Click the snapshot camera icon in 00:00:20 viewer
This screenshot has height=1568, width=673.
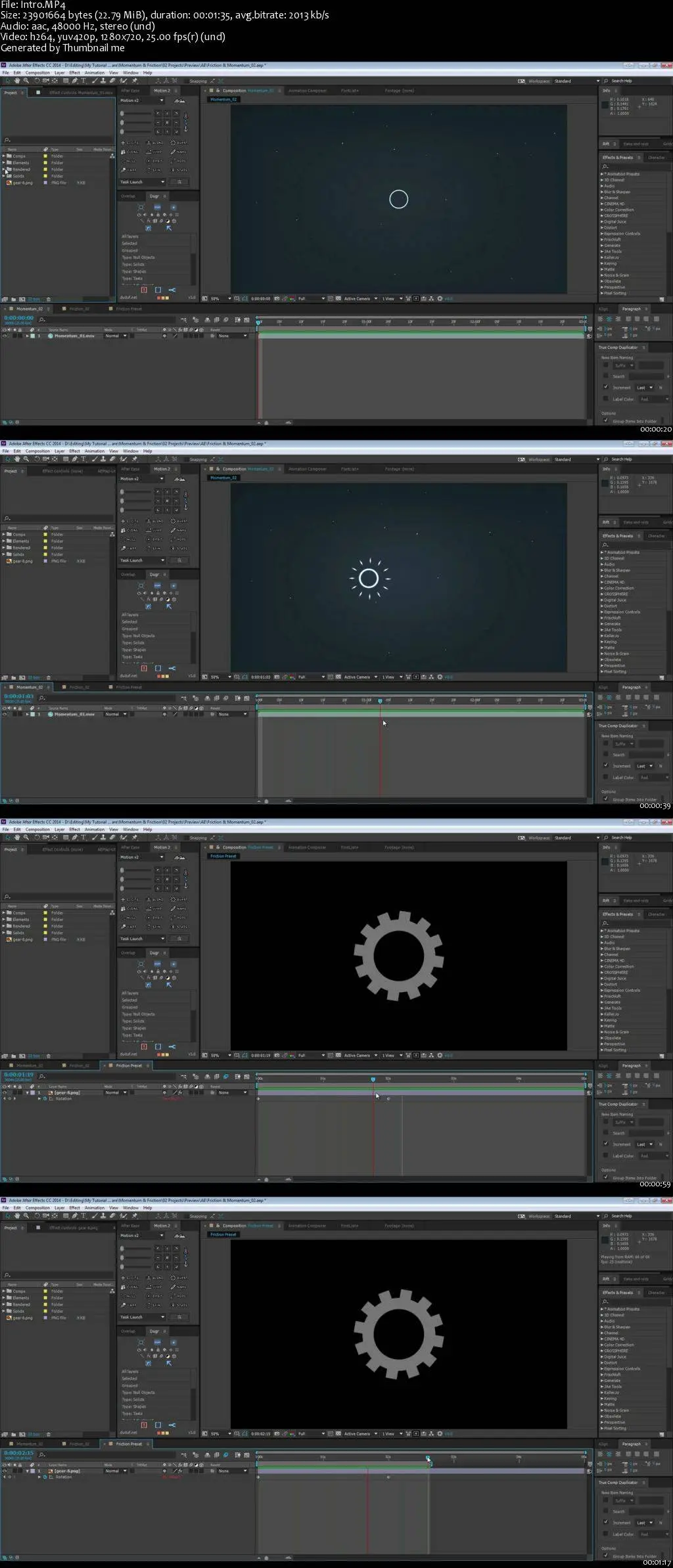276,299
